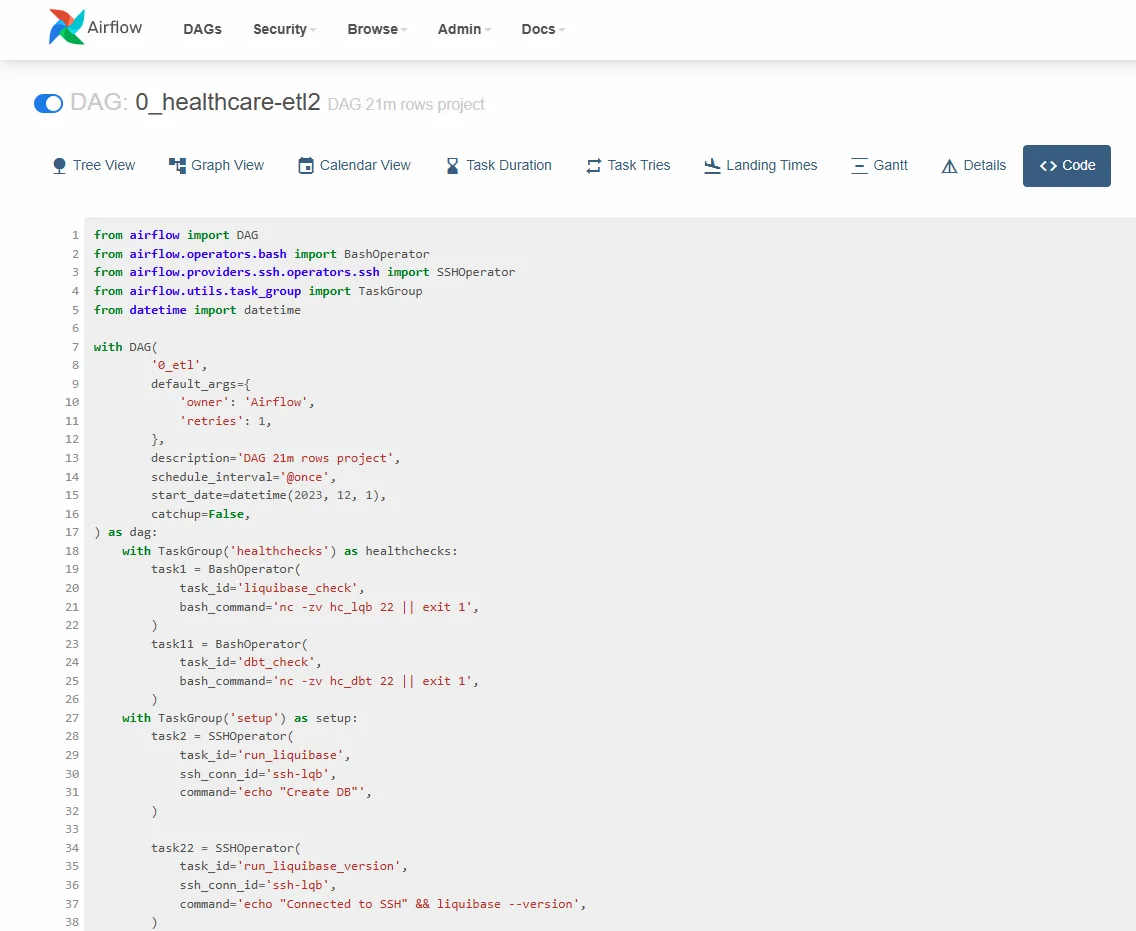Click the Airflow brand name link

114,28
